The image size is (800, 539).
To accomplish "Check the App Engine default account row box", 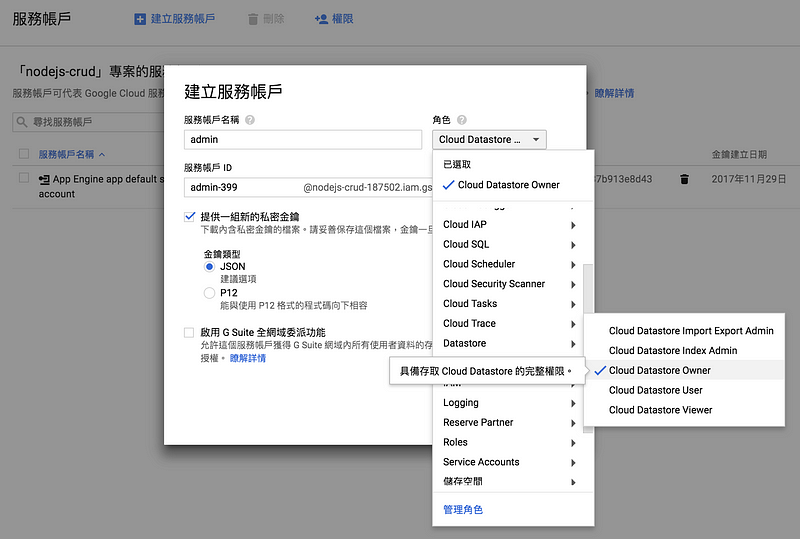I will 23,178.
